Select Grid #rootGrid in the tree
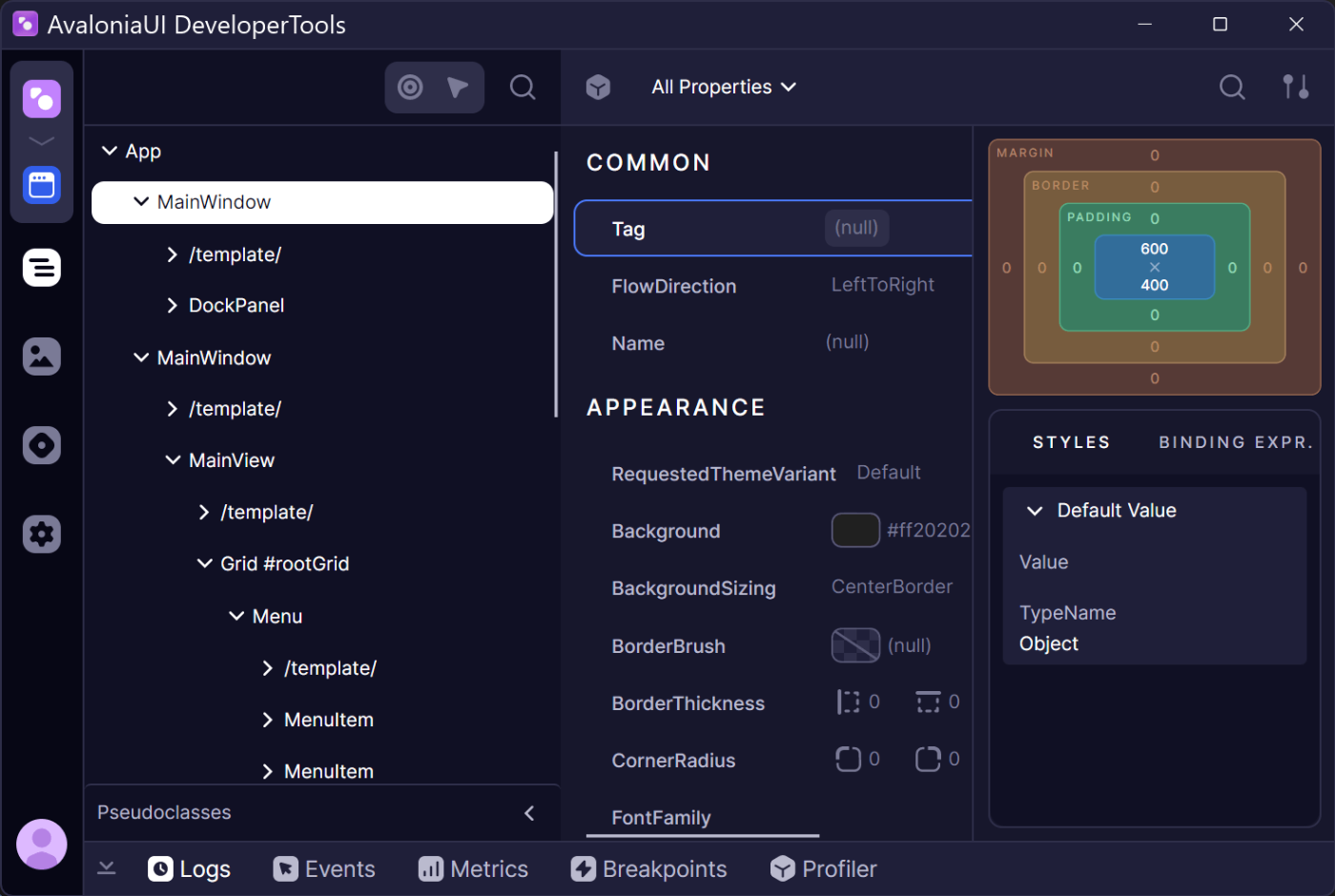Image resolution: width=1335 pixels, height=896 pixels. [x=284, y=563]
